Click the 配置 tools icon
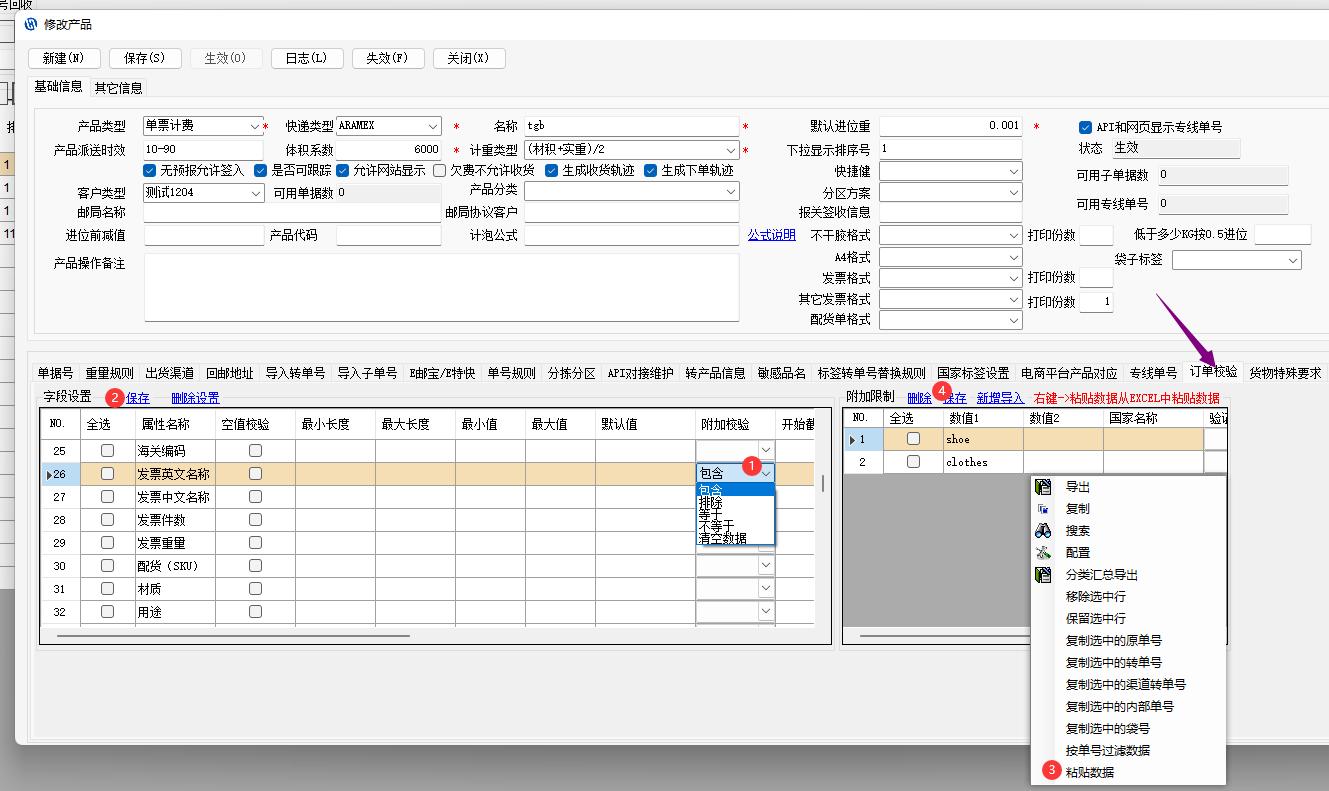Image resolution: width=1329 pixels, height=791 pixels. pos(1043,553)
